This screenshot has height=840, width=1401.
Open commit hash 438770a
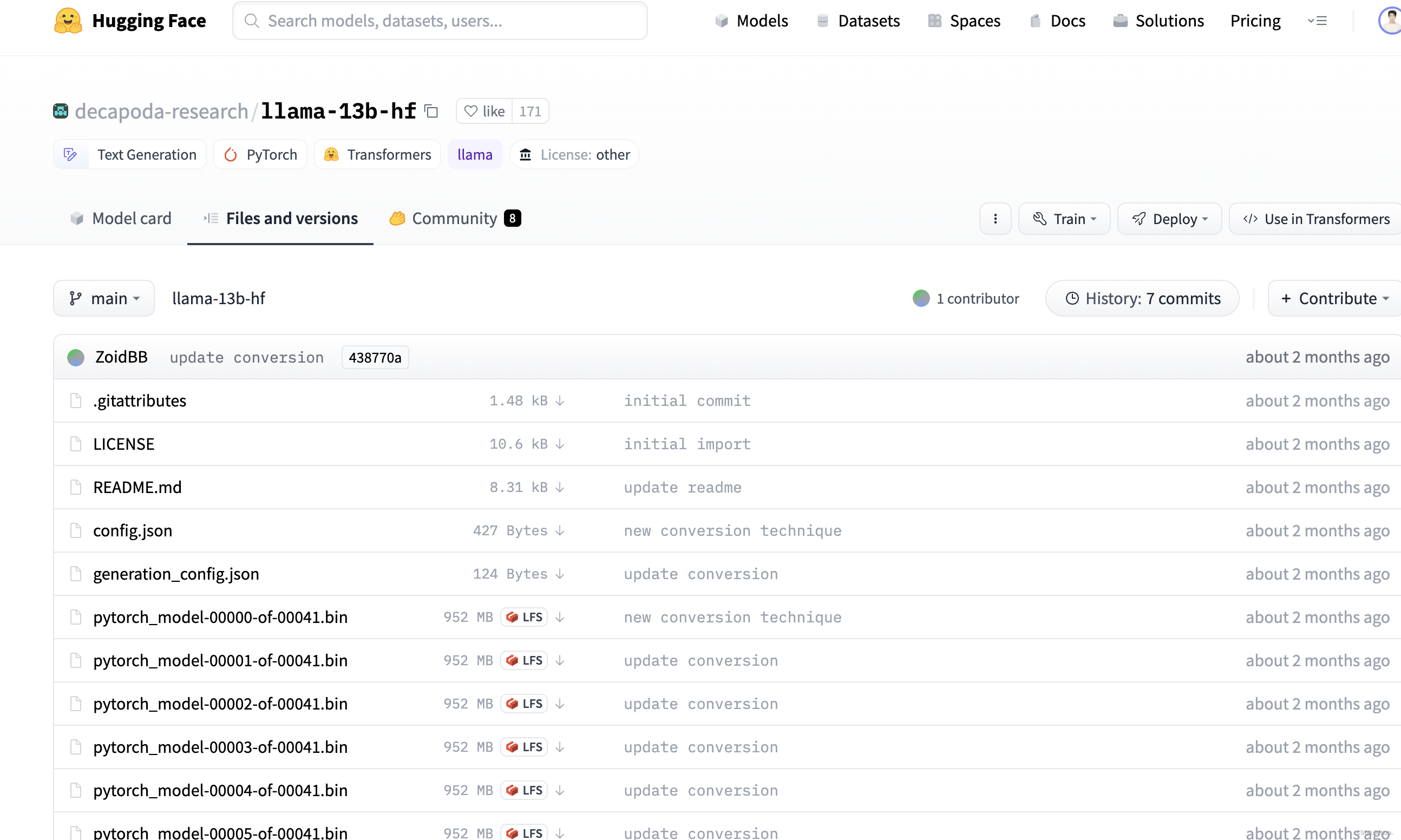pyautogui.click(x=375, y=358)
